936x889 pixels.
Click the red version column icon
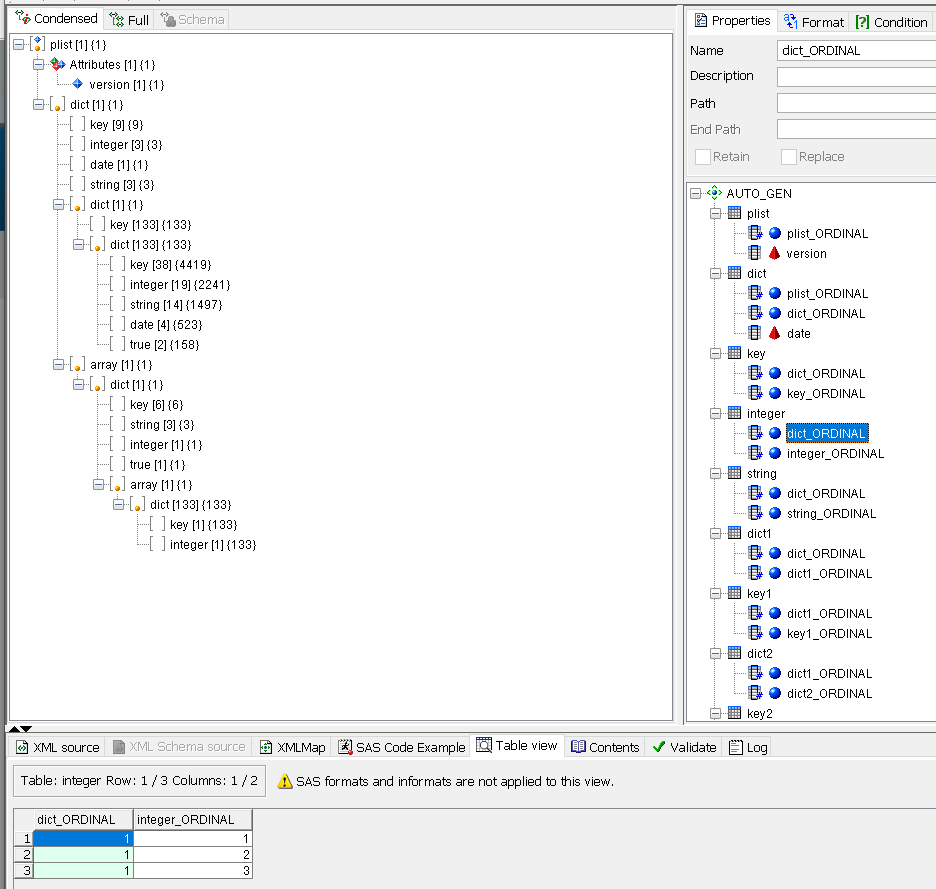[774, 253]
